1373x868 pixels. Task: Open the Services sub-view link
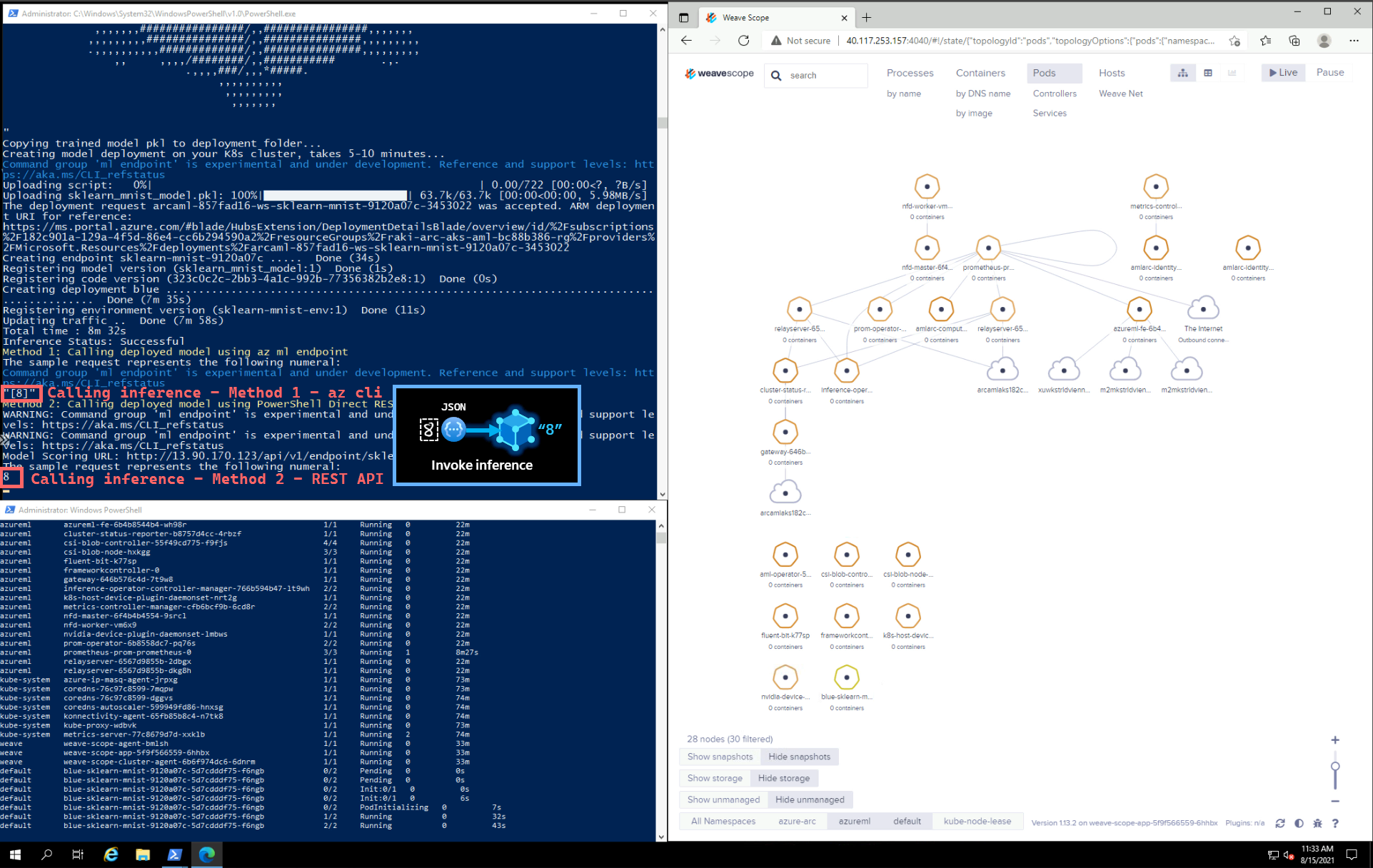click(x=1050, y=113)
